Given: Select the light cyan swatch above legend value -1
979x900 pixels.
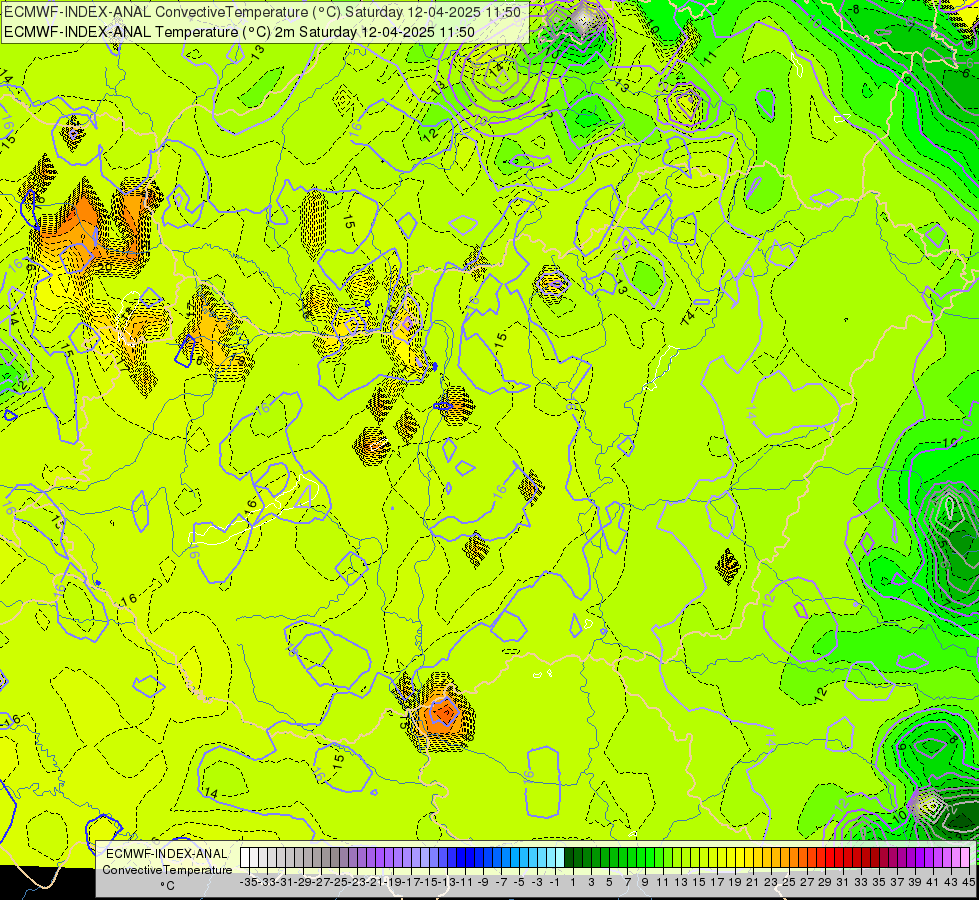Looking at the screenshot, I should [x=559, y=858].
